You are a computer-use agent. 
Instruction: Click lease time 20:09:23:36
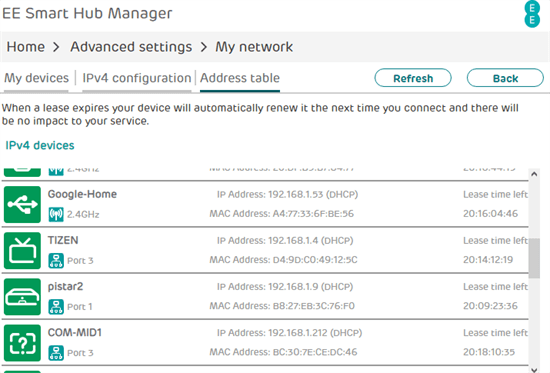tap(490, 306)
